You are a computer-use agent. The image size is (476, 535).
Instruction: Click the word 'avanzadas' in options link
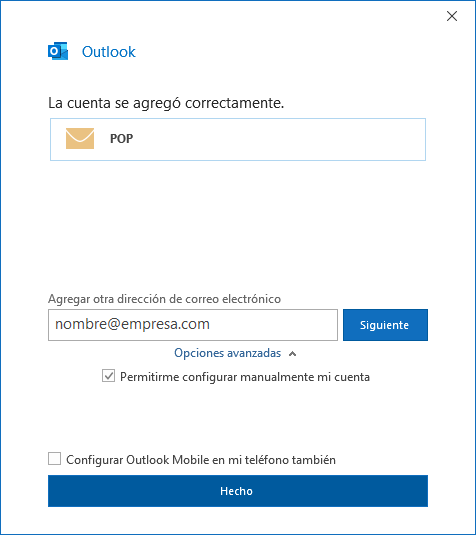point(254,353)
